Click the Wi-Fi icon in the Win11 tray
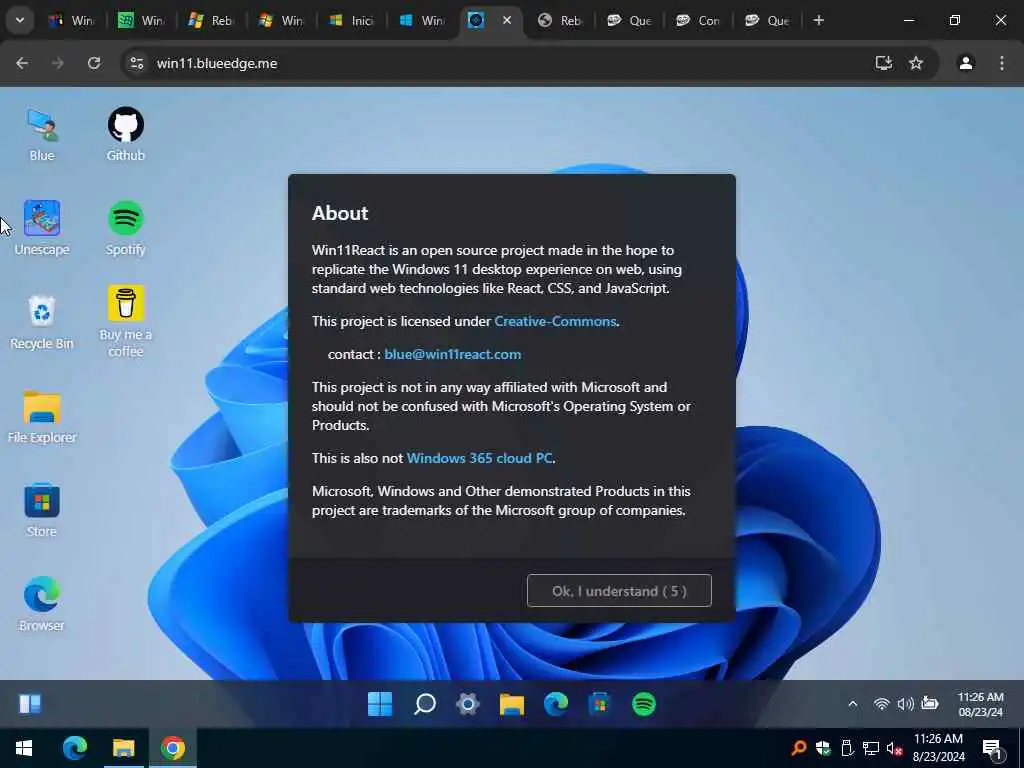Image resolution: width=1024 pixels, height=768 pixels. [x=882, y=704]
